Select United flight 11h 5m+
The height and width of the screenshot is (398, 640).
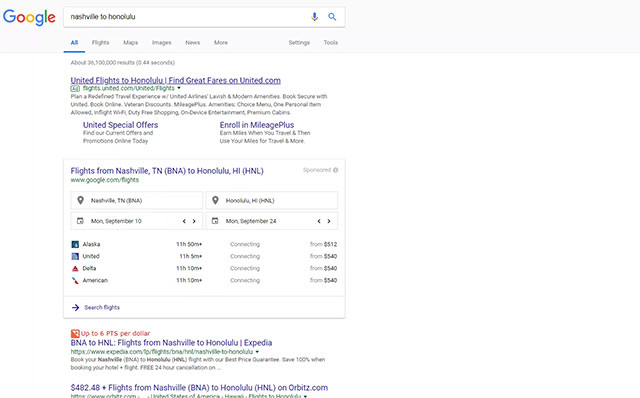[204, 256]
